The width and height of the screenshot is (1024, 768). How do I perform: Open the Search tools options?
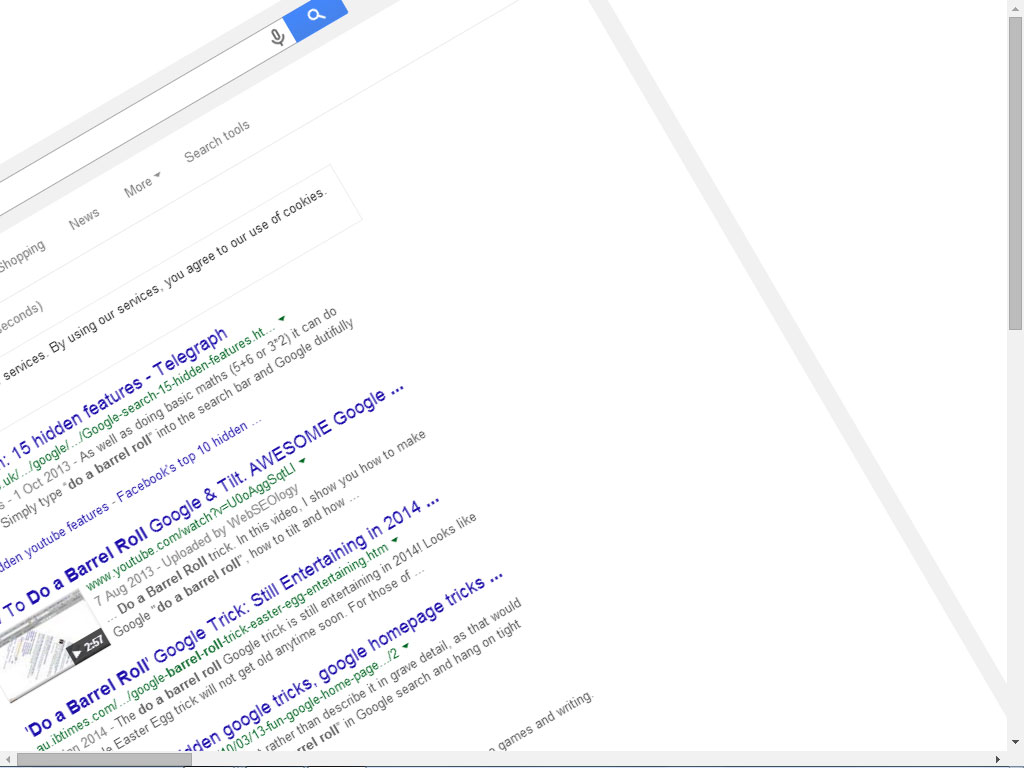(217, 141)
